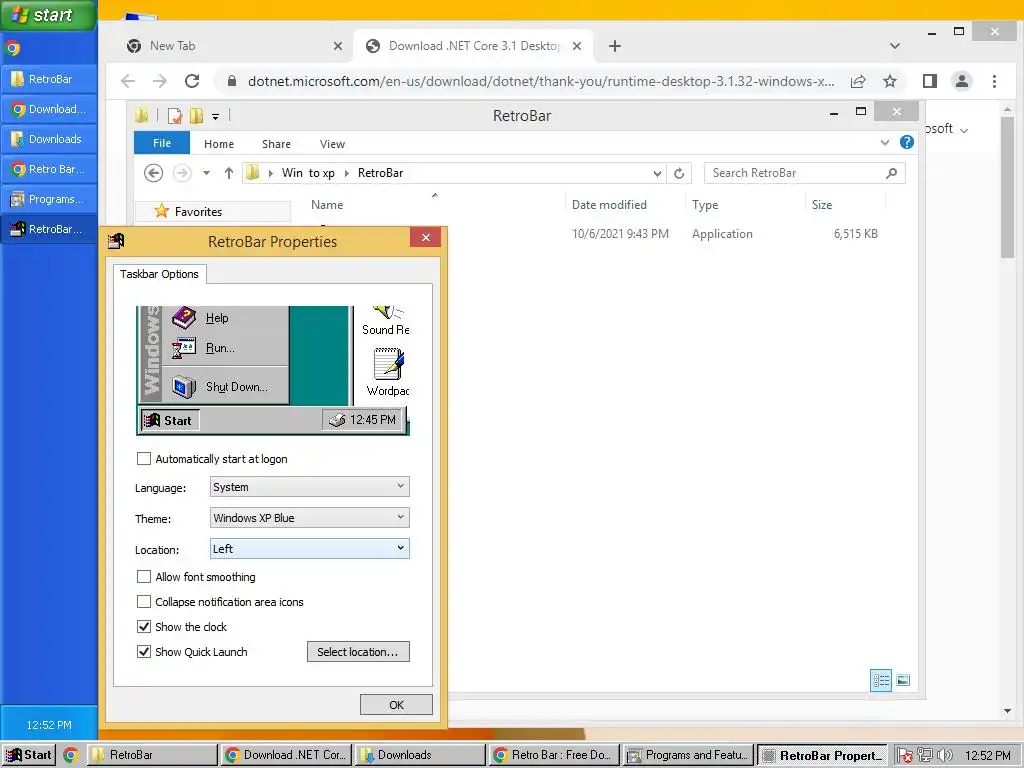The image size is (1024, 768).
Task: Go back in Chrome
Action: coord(128,81)
